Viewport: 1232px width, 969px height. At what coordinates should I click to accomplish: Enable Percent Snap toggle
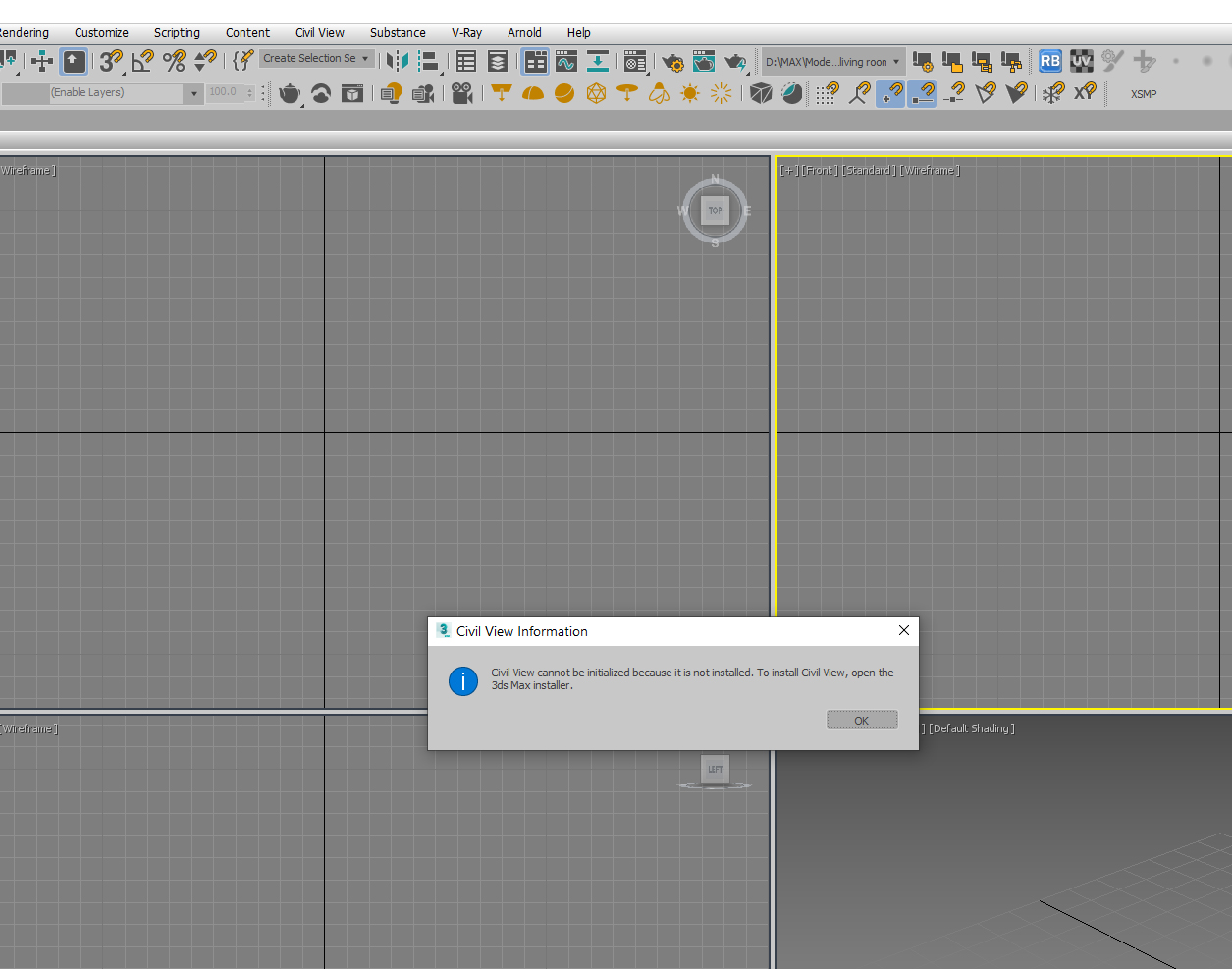174,61
